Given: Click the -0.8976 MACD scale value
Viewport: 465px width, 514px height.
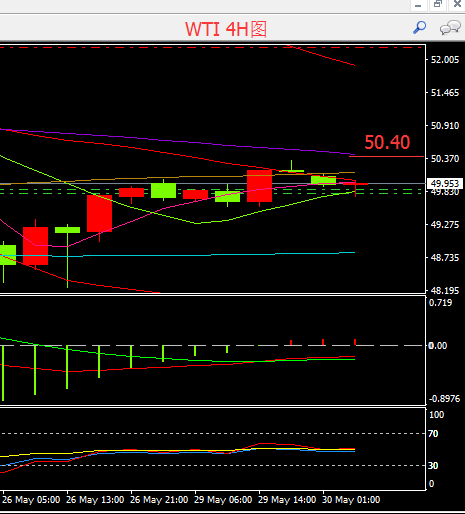Looking at the screenshot, I should point(444,399).
